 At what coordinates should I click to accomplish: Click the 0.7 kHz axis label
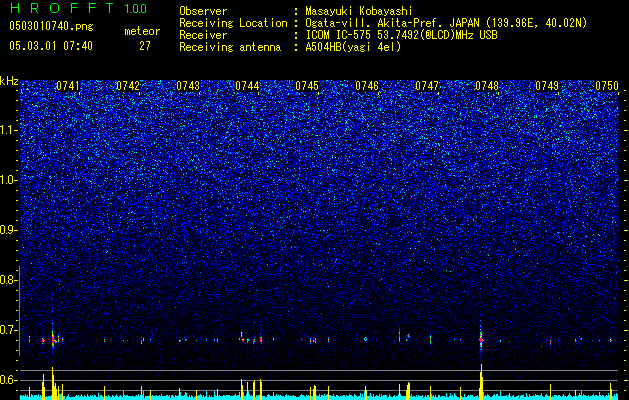tap(9, 330)
